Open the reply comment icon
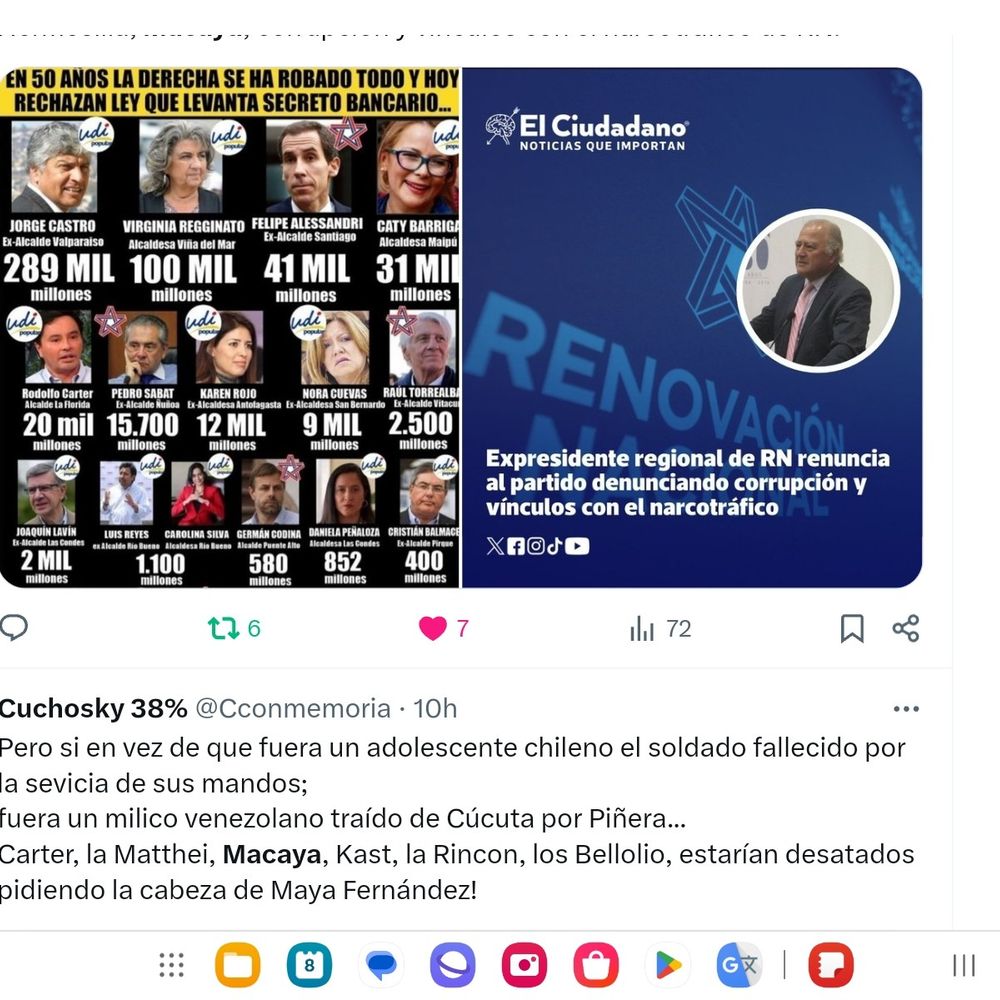Viewport: 1000px width, 1000px height. (x=13, y=628)
